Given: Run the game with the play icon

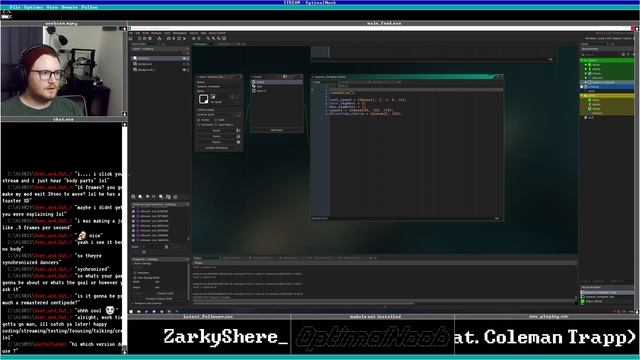Looking at the screenshot, I should pos(174,38).
